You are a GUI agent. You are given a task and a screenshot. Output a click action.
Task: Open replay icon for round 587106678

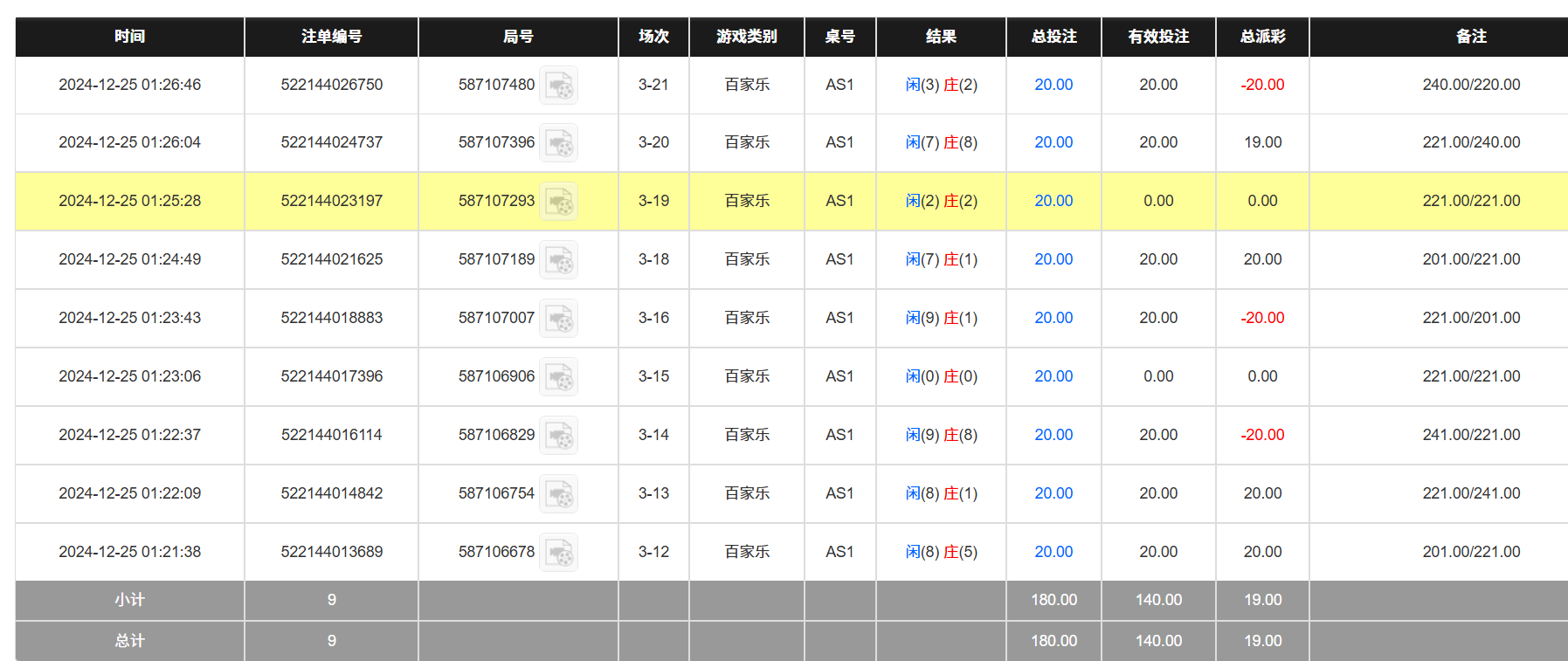click(558, 553)
